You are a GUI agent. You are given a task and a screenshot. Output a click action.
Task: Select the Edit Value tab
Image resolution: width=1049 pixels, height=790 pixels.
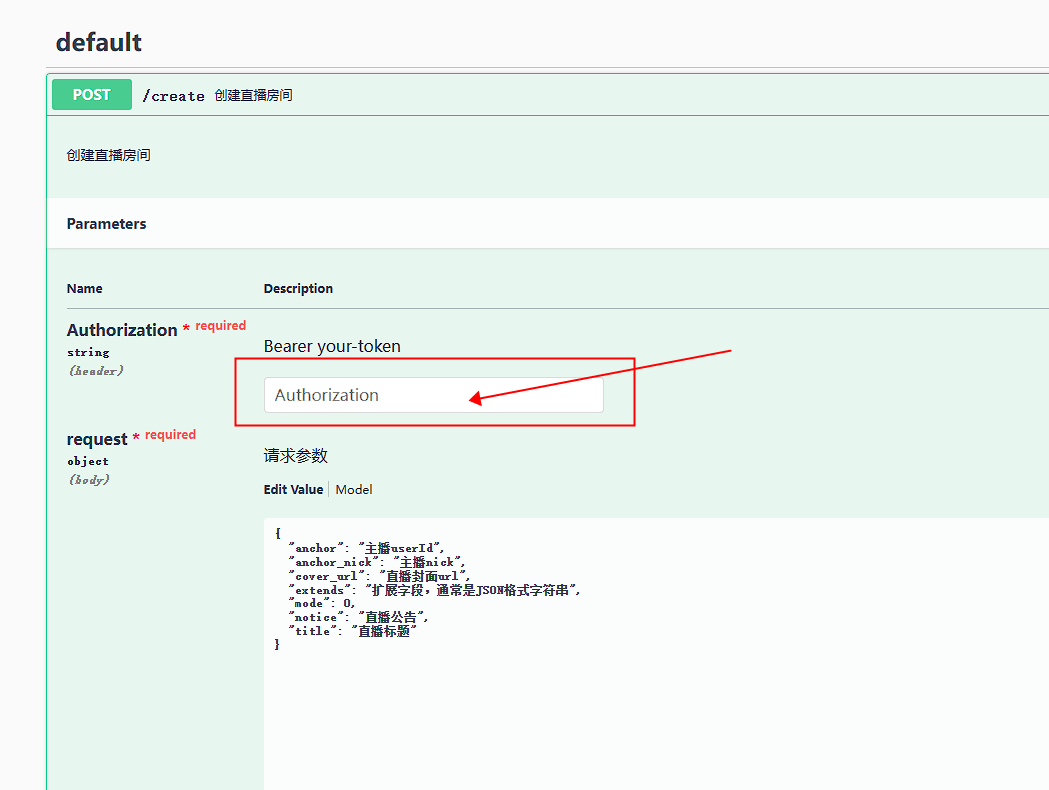coord(293,490)
